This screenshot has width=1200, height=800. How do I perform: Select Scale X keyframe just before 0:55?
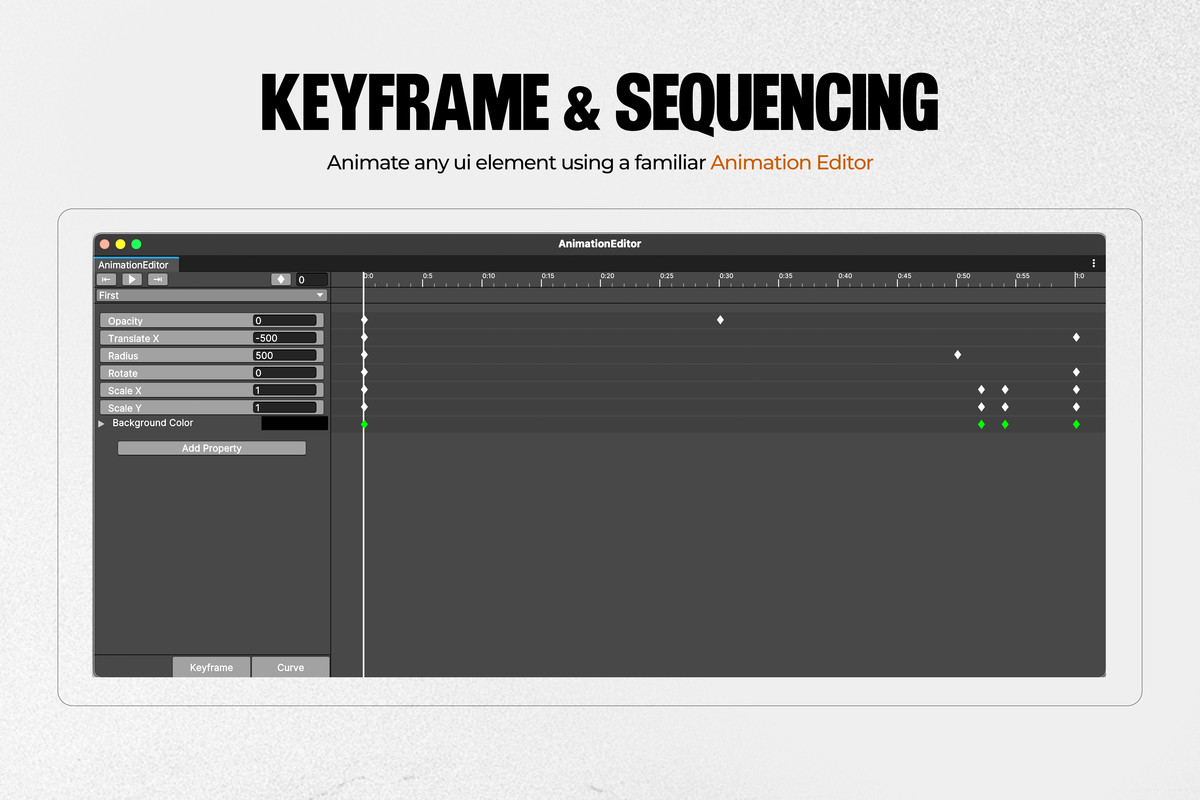point(1005,389)
